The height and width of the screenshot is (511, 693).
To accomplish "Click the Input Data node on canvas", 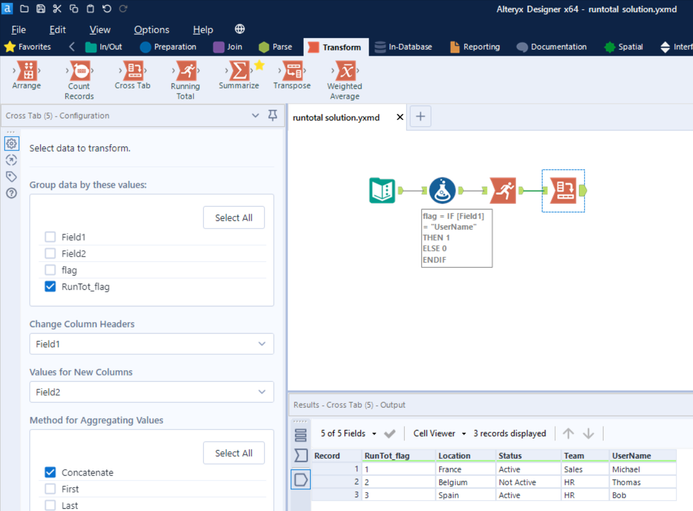I will click(x=382, y=191).
